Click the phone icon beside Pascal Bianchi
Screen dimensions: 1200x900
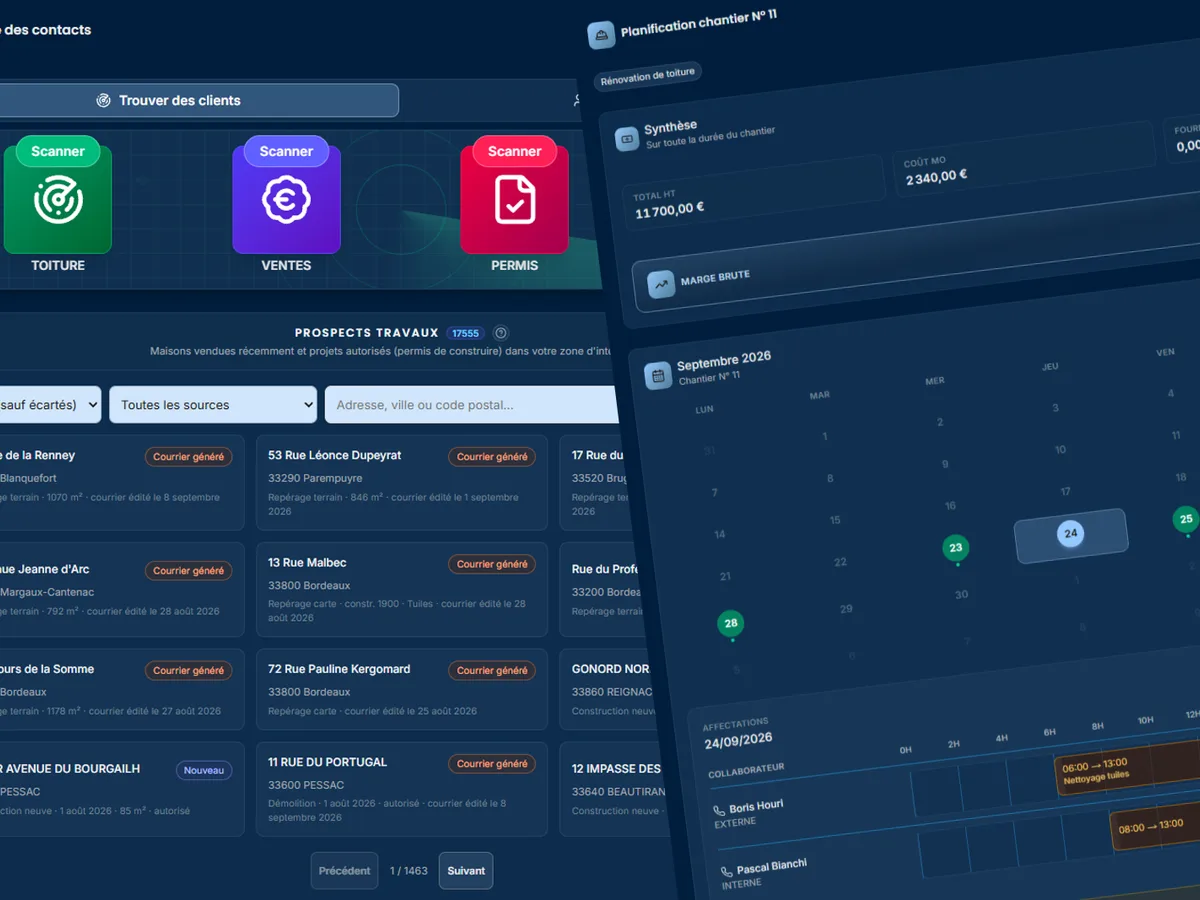tap(727, 871)
